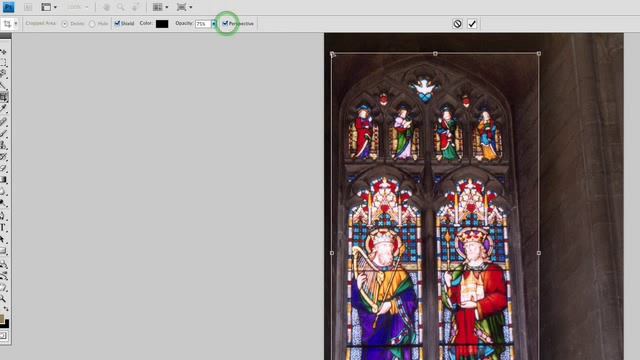Click the Crop tool preset icon in options bar
The image size is (640, 360).
coord(7,24)
